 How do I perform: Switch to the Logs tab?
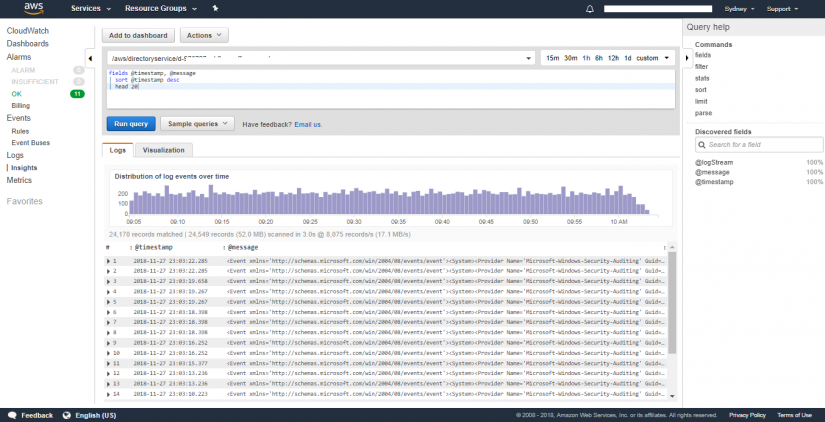118,150
